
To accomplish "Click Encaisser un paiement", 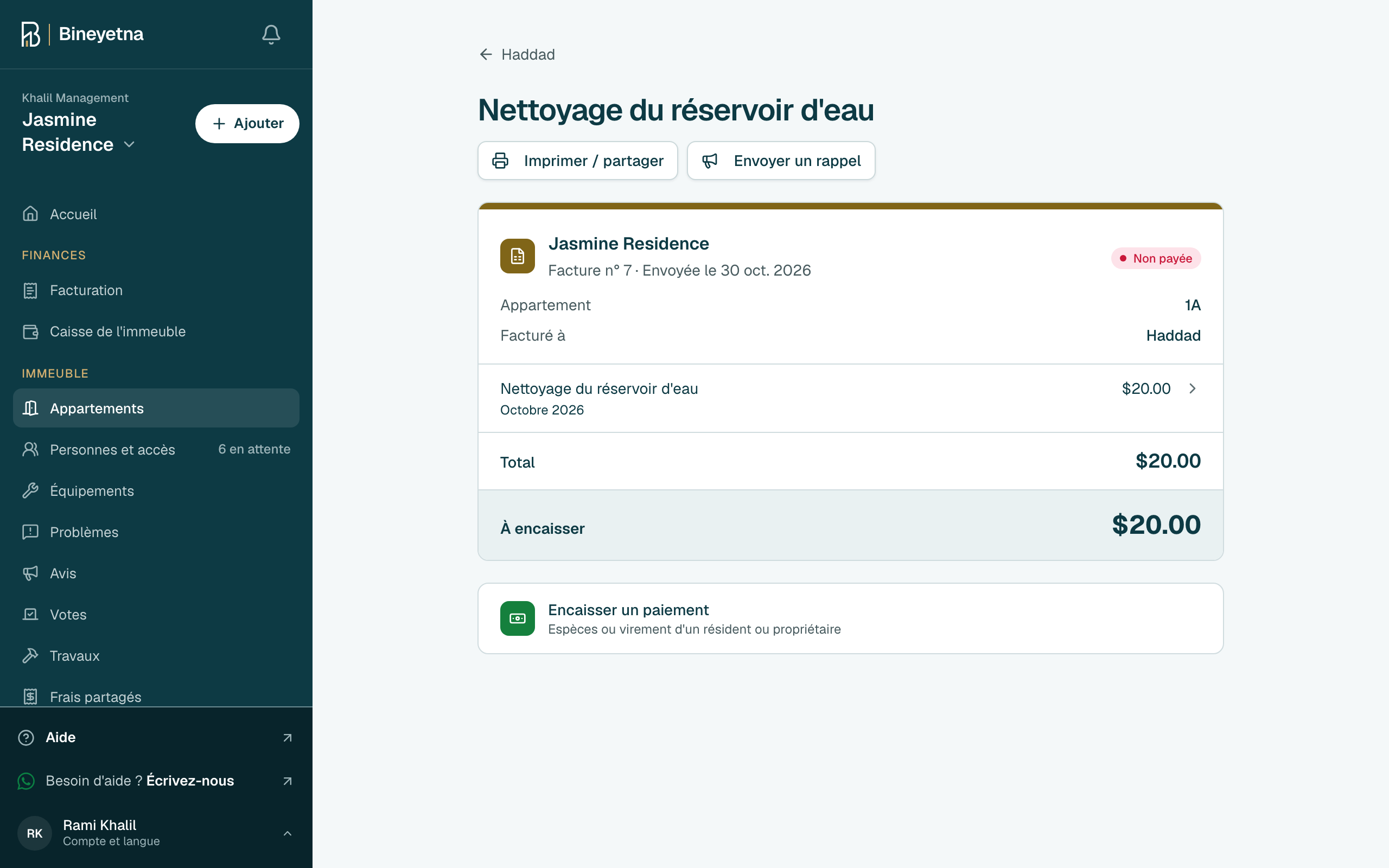I will tap(851, 618).
